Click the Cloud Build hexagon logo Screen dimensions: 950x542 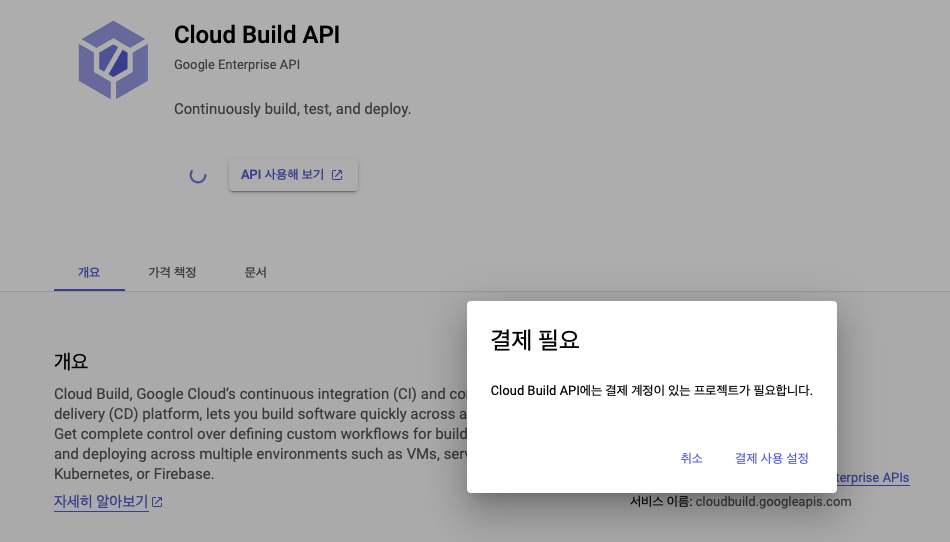click(x=113, y=60)
